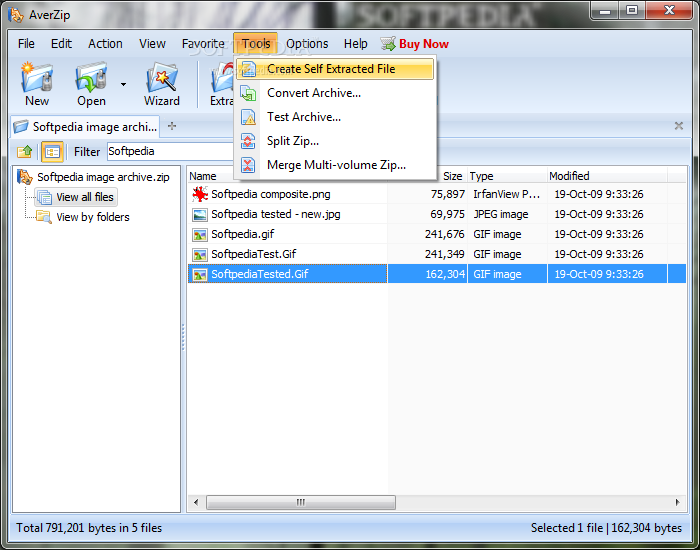Select View by folders tree item
Image resolution: width=700 pixels, height=550 pixels.
(x=93, y=217)
